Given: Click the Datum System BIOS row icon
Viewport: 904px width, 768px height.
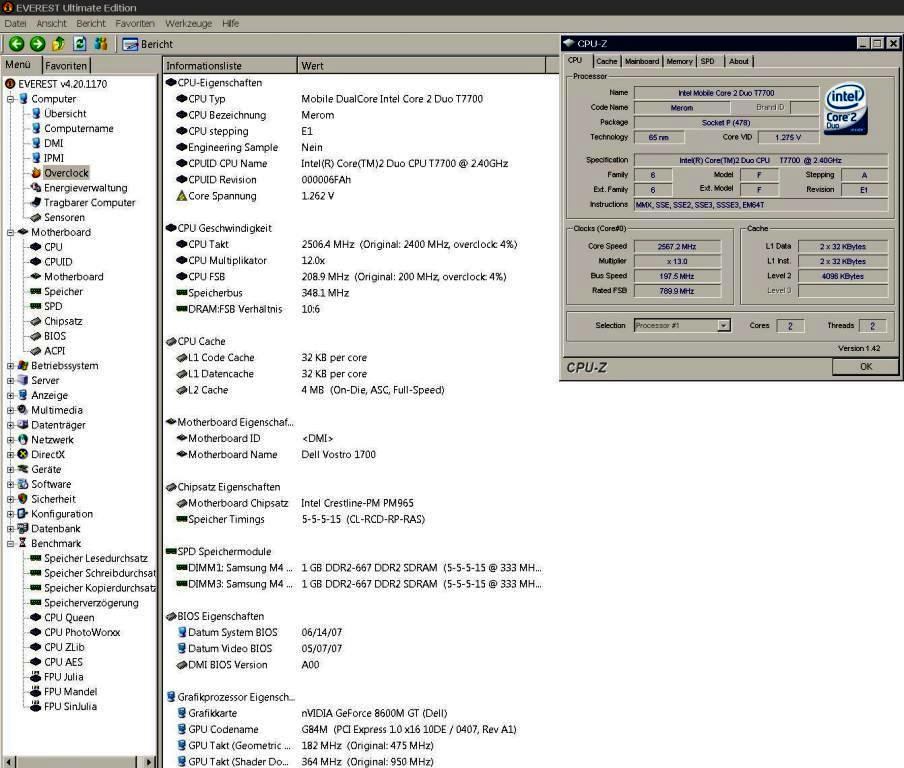Looking at the screenshot, I should [x=182, y=633].
